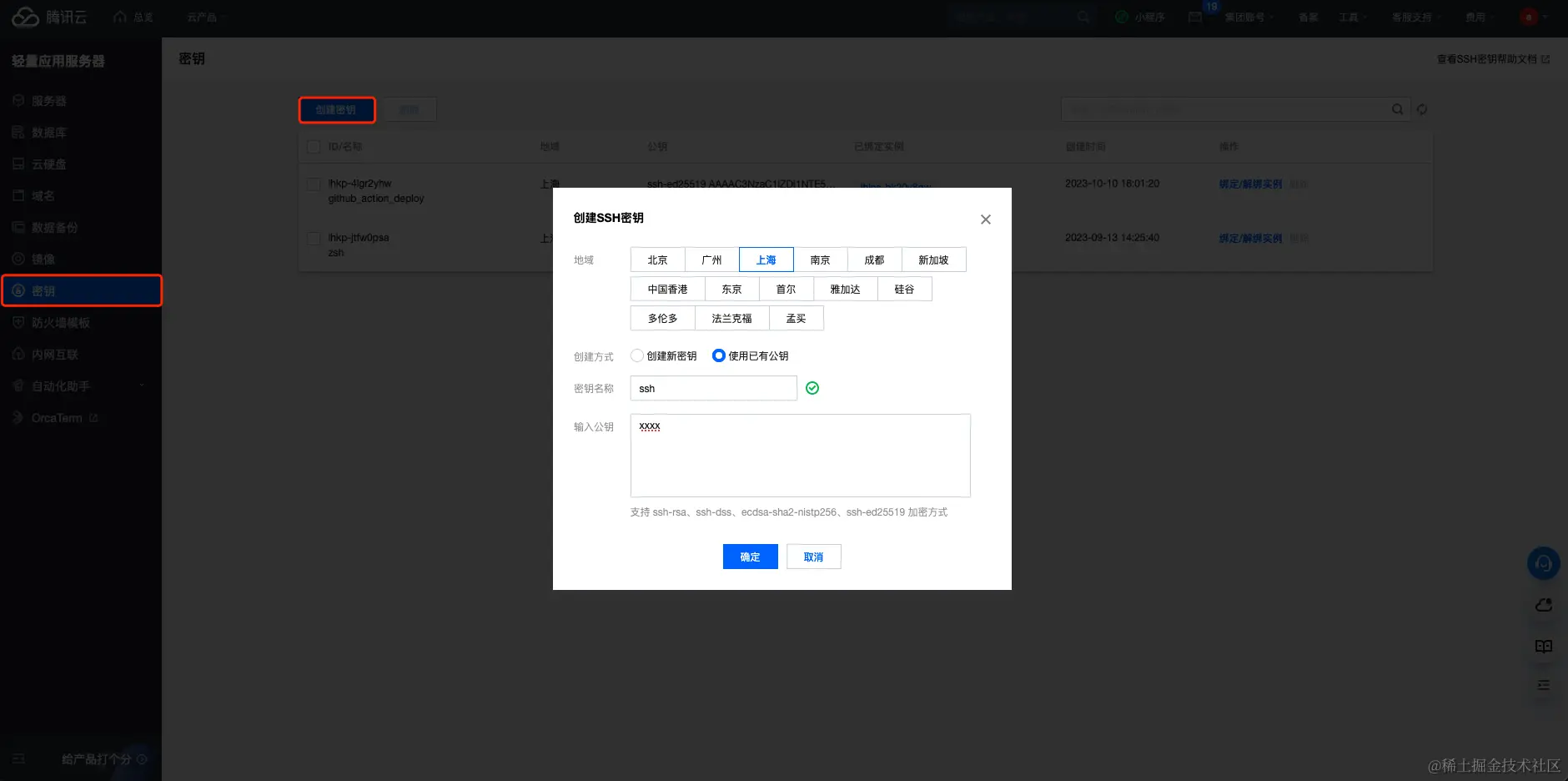Focus the 输入公钥 text area

pos(801,456)
